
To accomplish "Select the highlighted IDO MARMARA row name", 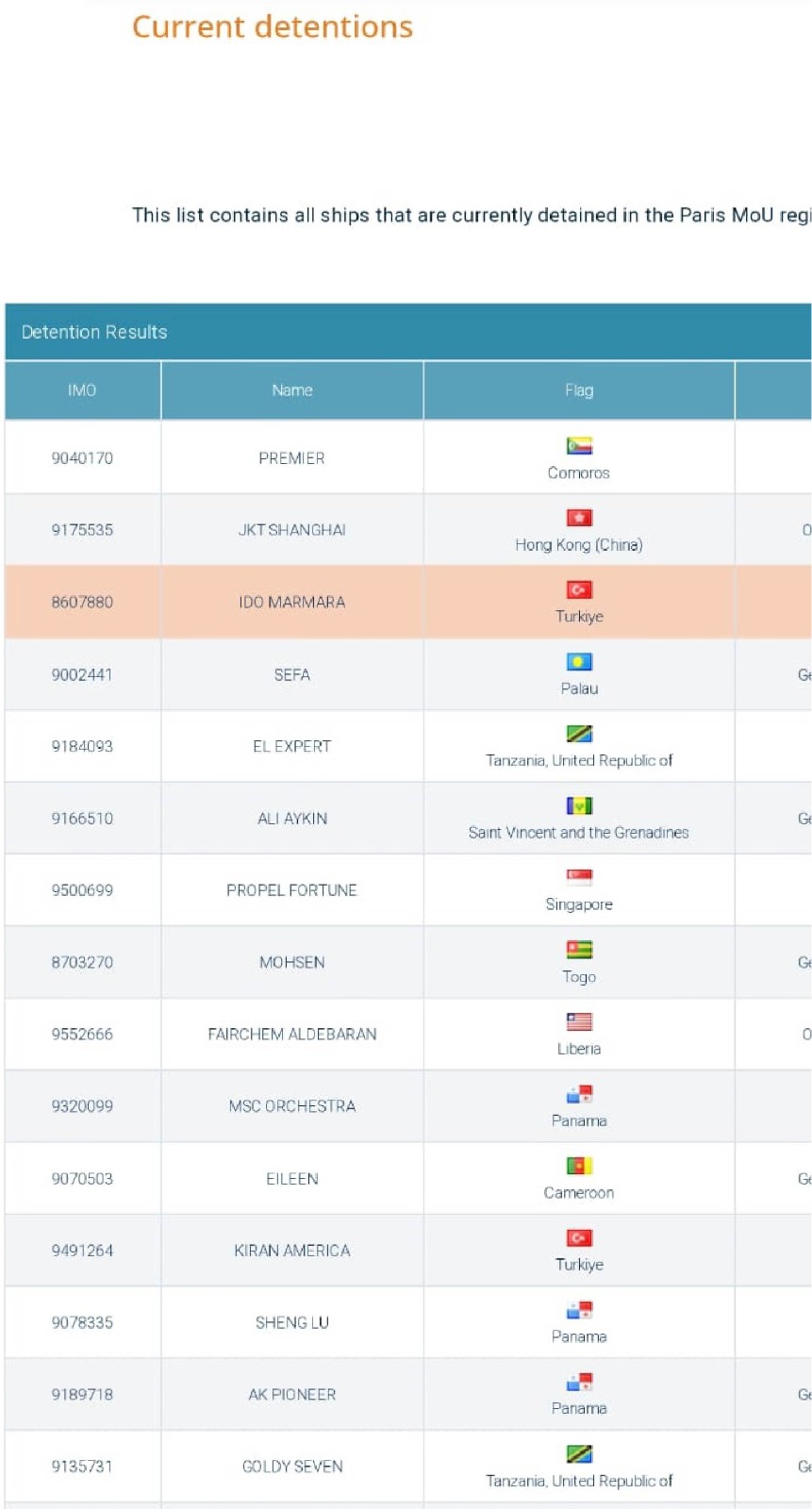I will (x=292, y=602).
